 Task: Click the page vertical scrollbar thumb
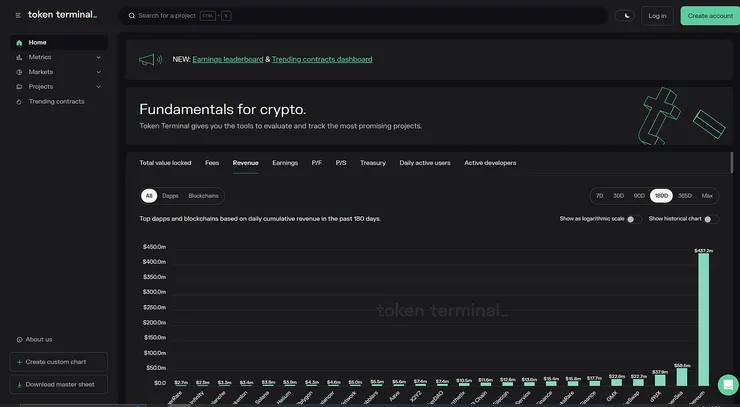[732, 162]
